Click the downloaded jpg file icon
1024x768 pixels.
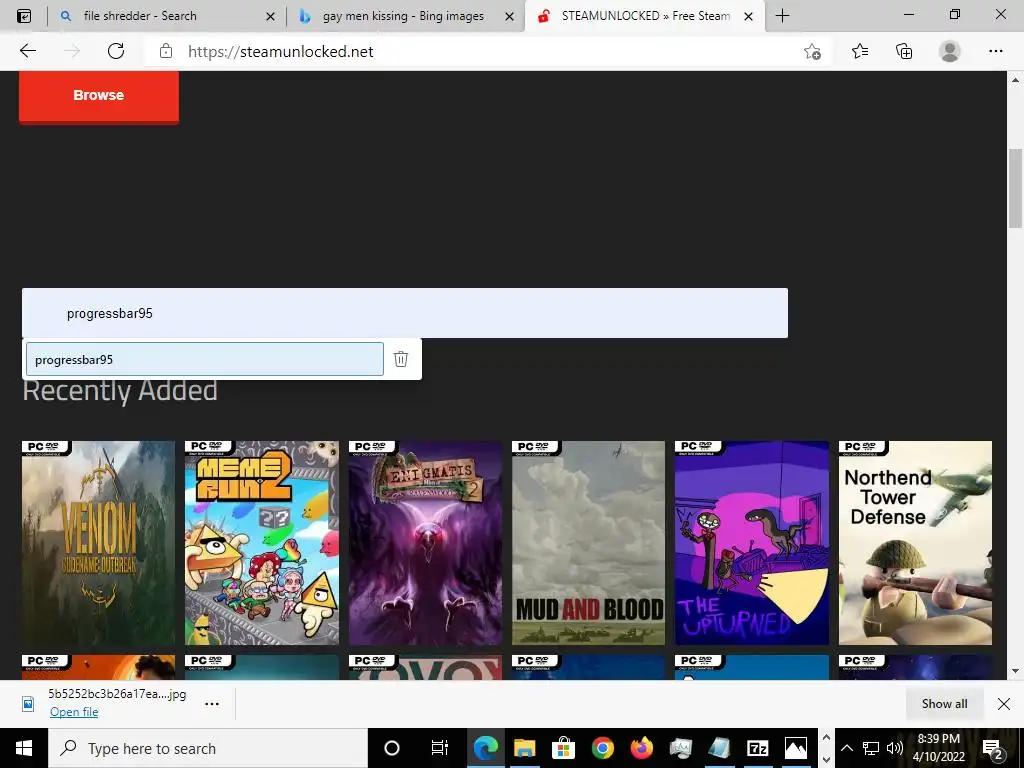[x=28, y=703]
